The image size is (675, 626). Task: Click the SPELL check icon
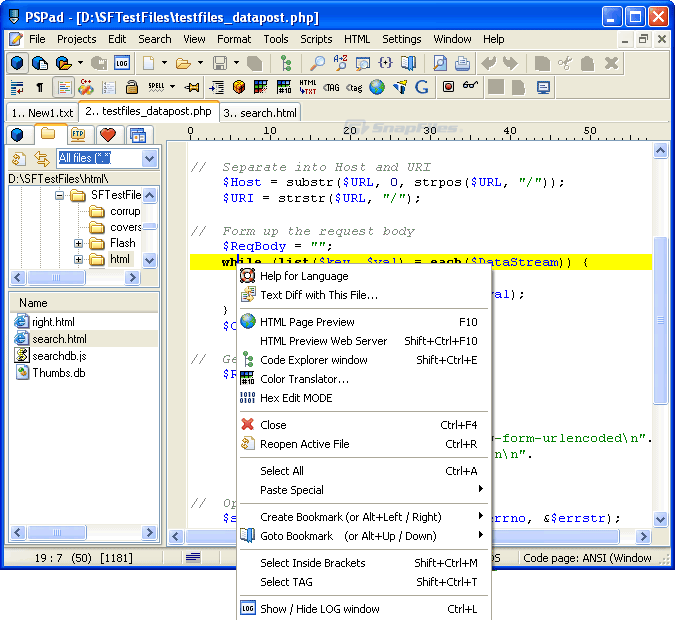pos(156,87)
